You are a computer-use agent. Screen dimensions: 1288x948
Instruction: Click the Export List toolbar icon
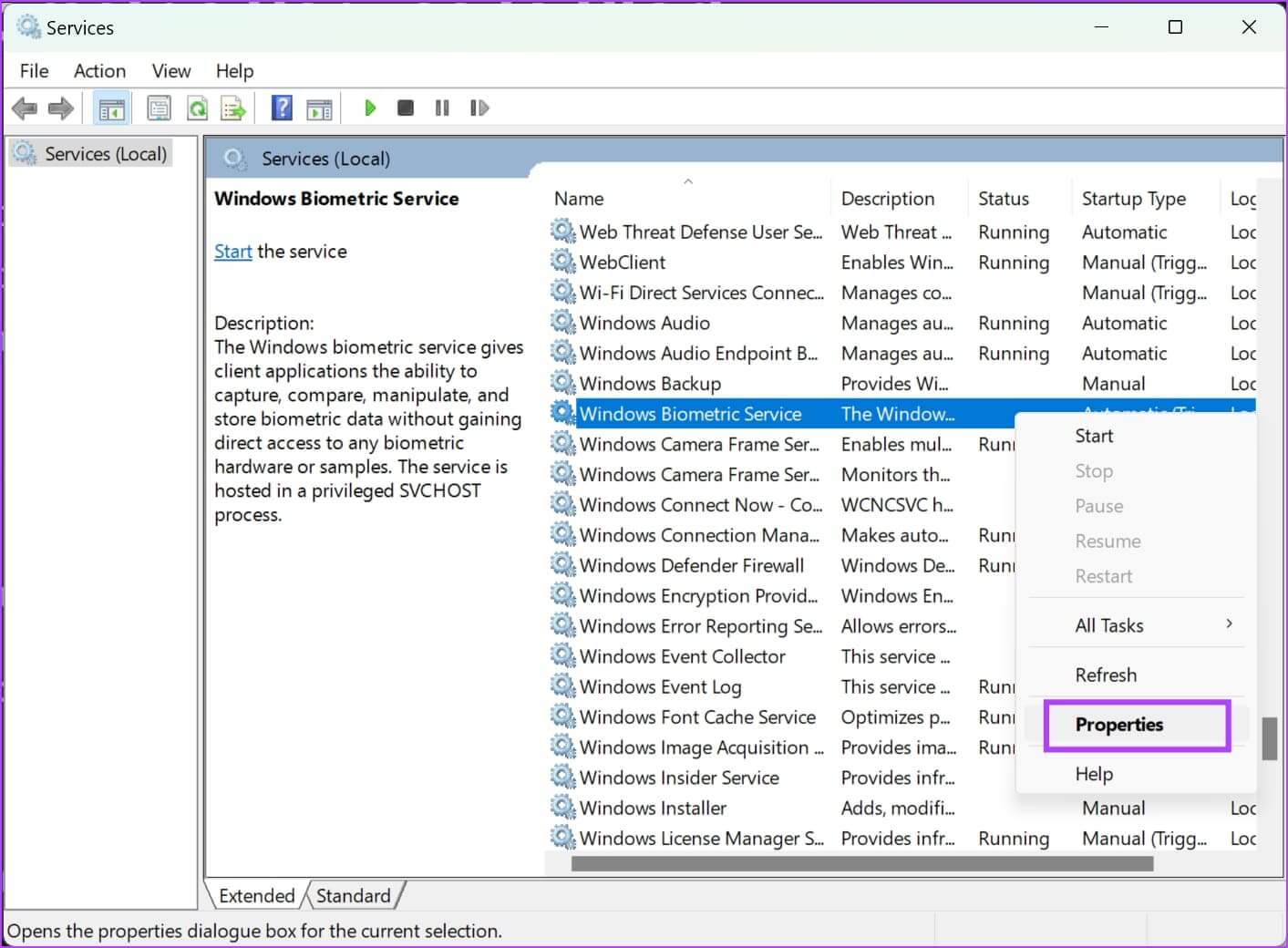(233, 108)
